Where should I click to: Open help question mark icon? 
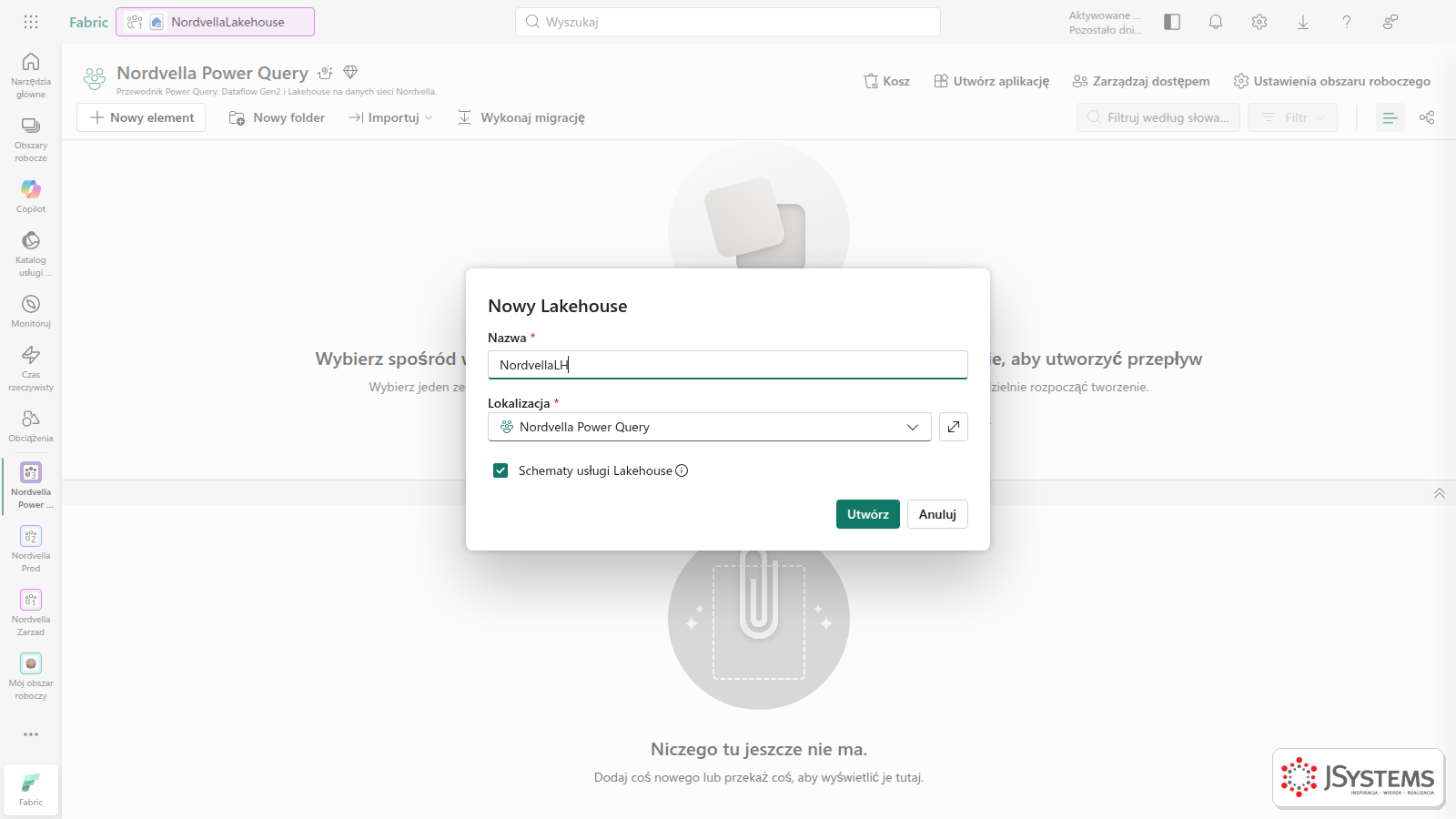1347,22
